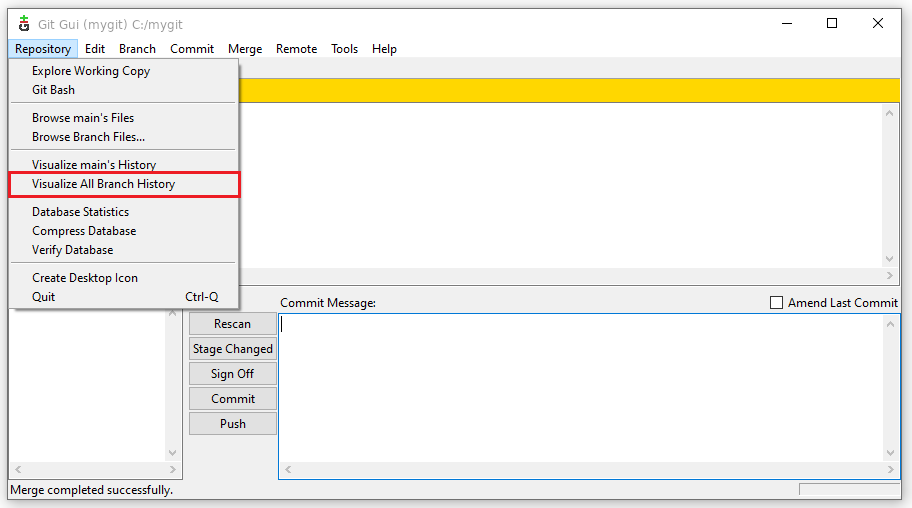
Task: Select Browse main's Files
Action: pos(124,118)
